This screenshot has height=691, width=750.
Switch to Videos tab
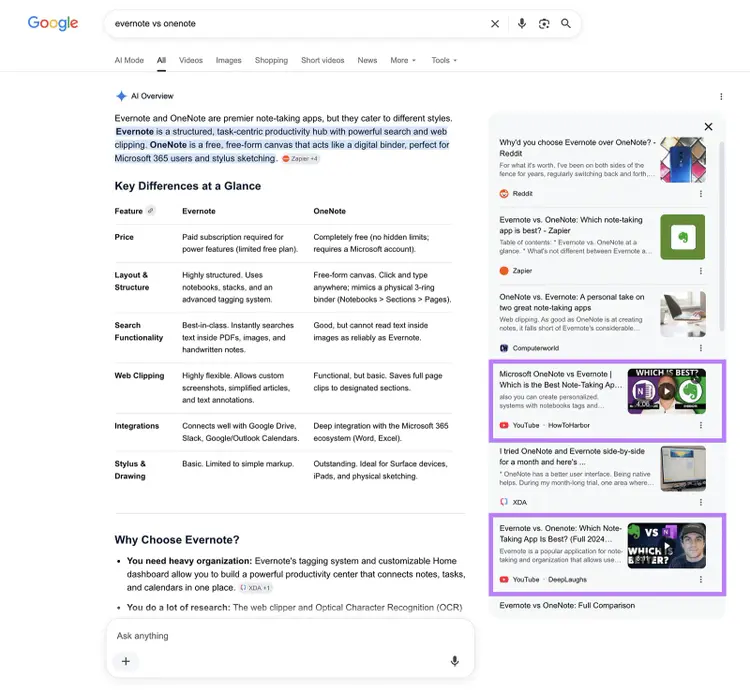point(191,60)
